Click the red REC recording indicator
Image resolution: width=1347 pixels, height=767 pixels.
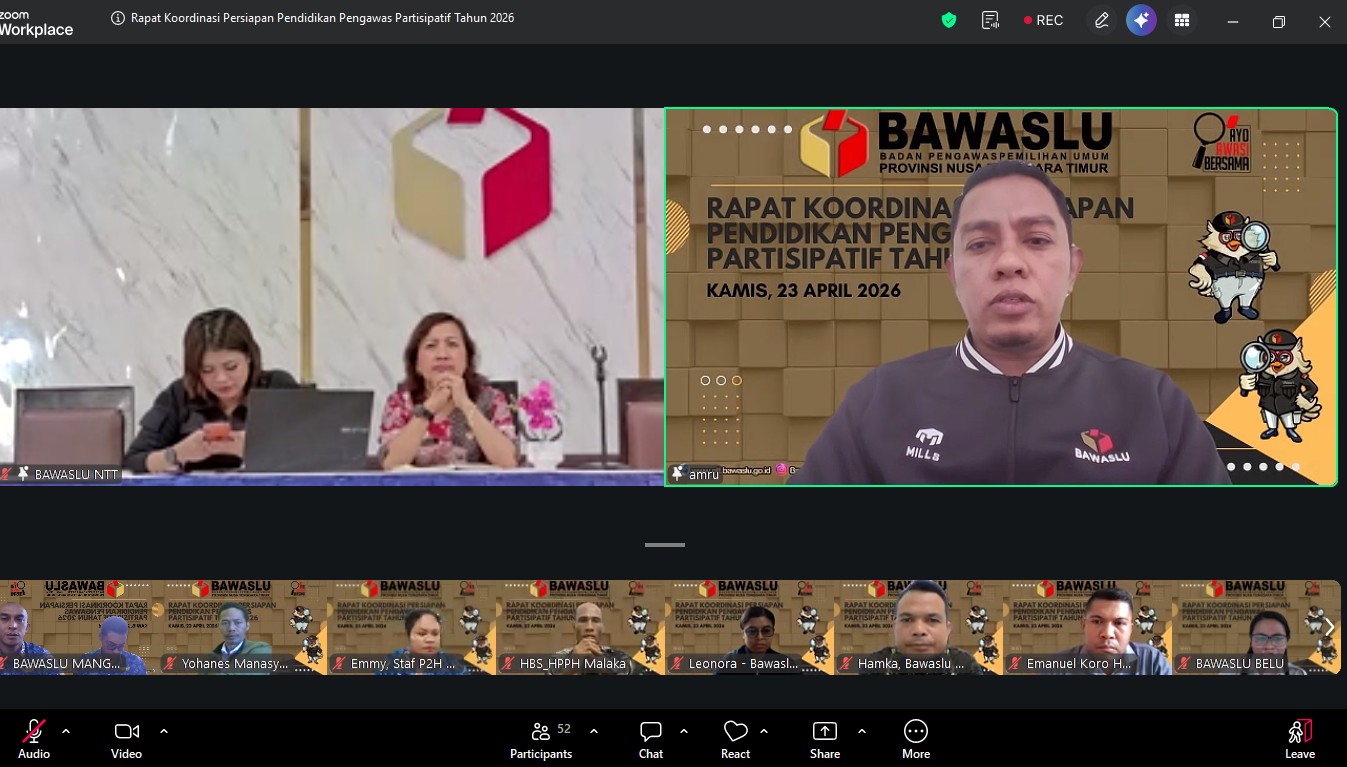1043,20
